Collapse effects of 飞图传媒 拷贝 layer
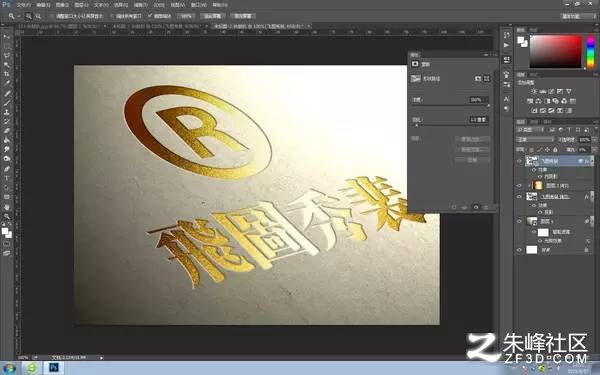Screen dimensions: 600x375 tap(592, 196)
